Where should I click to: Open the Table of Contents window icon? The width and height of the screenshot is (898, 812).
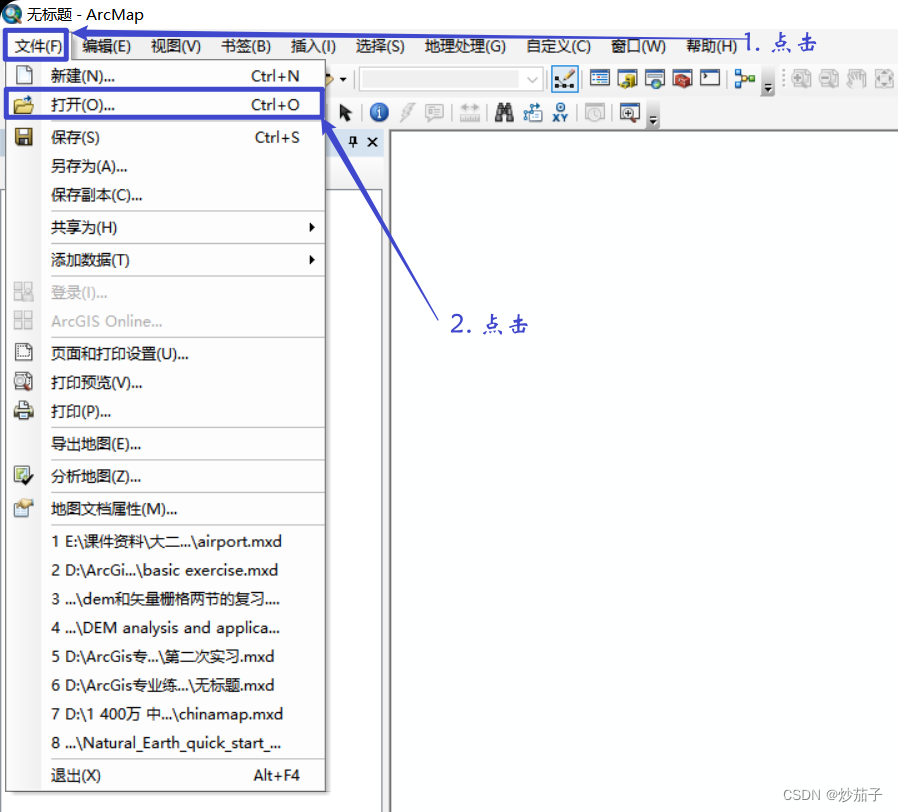coord(600,78)
